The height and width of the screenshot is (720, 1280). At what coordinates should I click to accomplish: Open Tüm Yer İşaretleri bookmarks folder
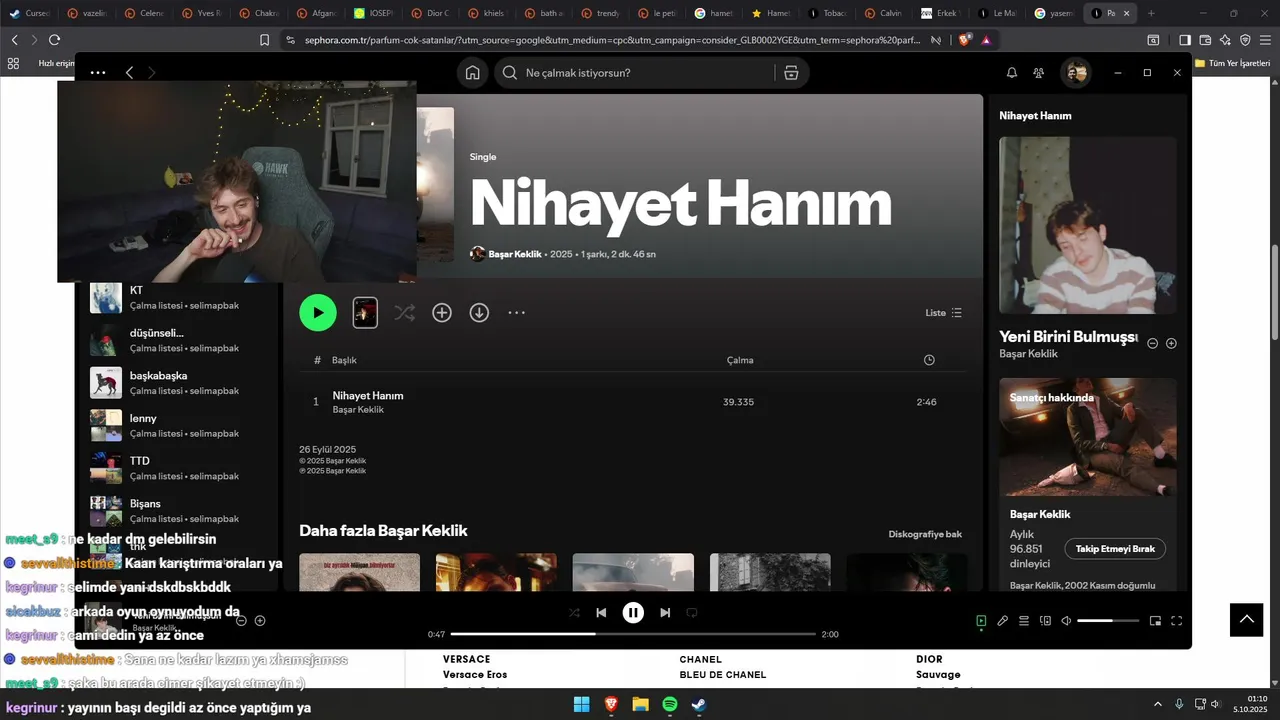pos(1232,63)
